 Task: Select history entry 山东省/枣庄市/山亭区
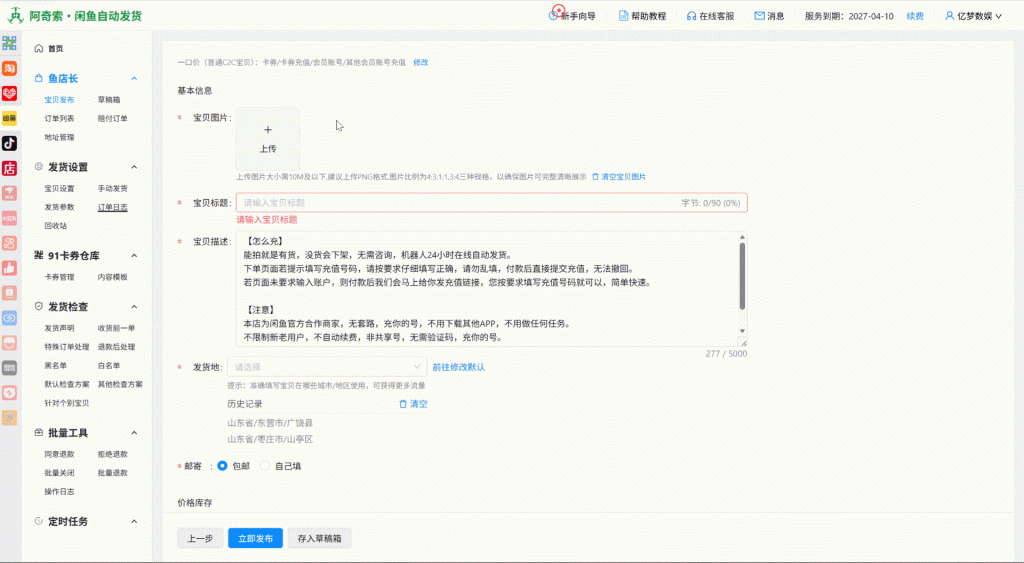coord(270,440)
